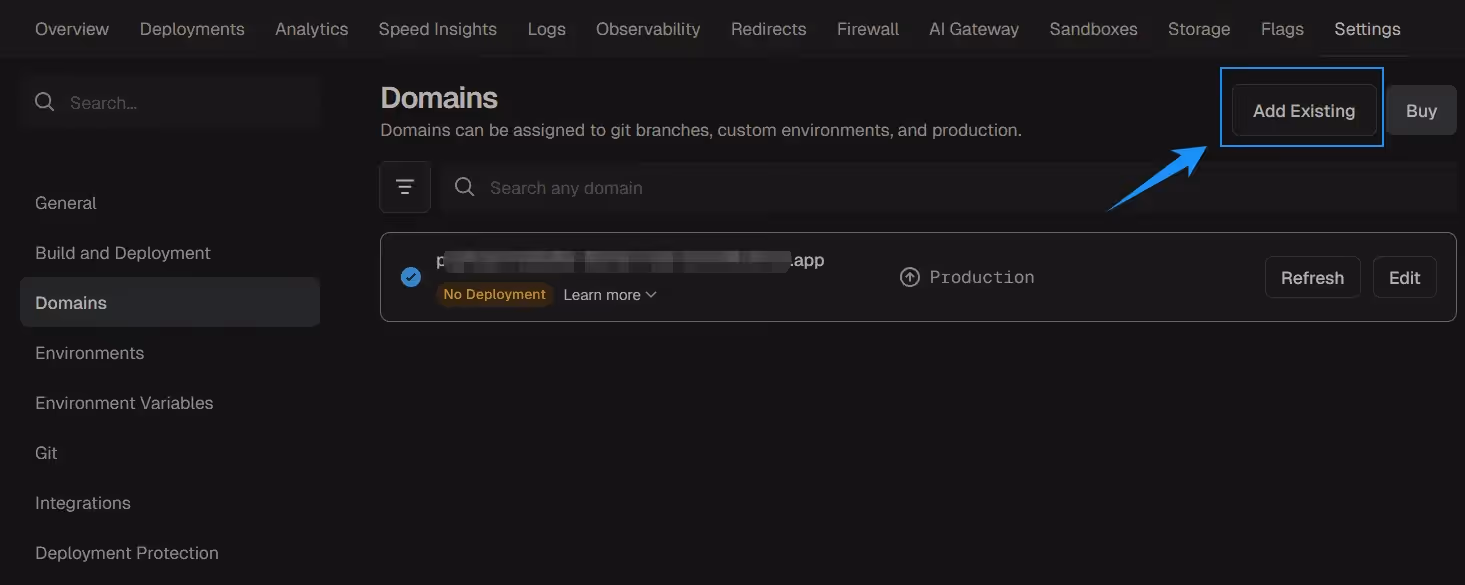Click the Production up-arrow circle icon
Viewport: 1465px width, 585px height.
point(909,277)
